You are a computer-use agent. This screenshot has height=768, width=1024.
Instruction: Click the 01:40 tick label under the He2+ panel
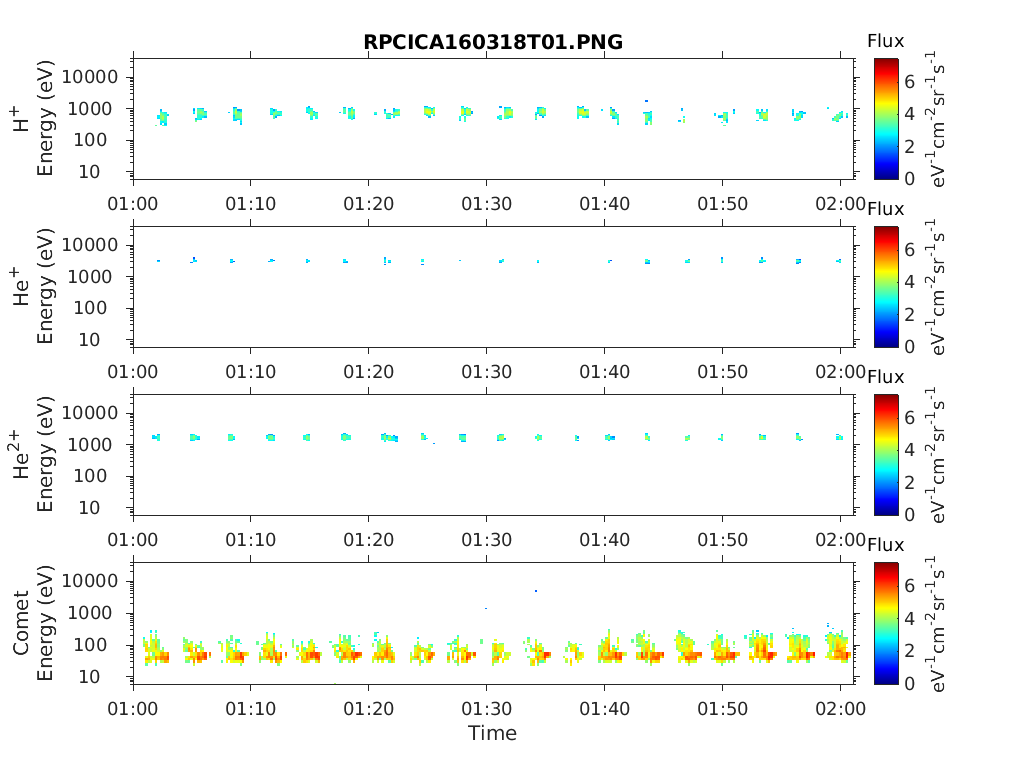point(604,540)
